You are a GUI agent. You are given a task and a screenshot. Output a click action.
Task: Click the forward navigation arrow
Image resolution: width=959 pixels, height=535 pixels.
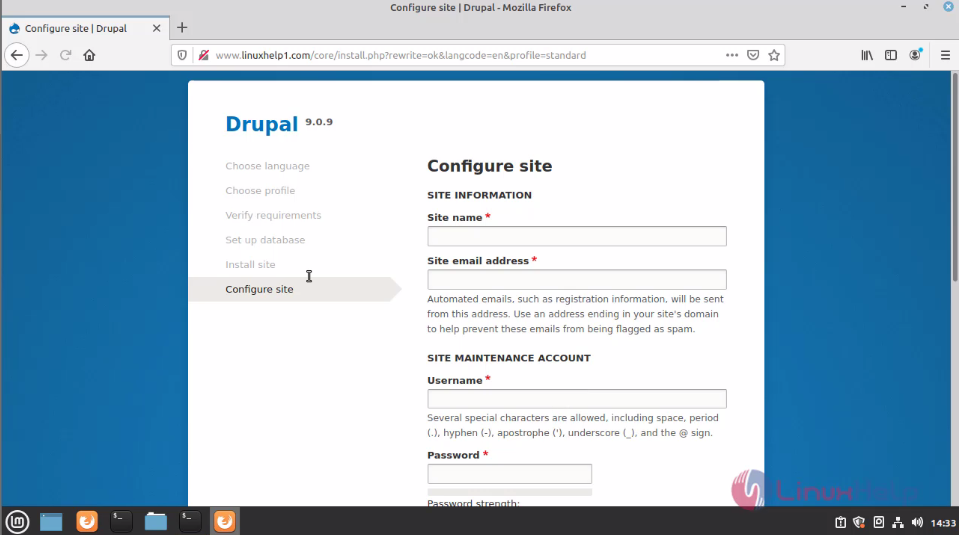click(x=42, y=55)
